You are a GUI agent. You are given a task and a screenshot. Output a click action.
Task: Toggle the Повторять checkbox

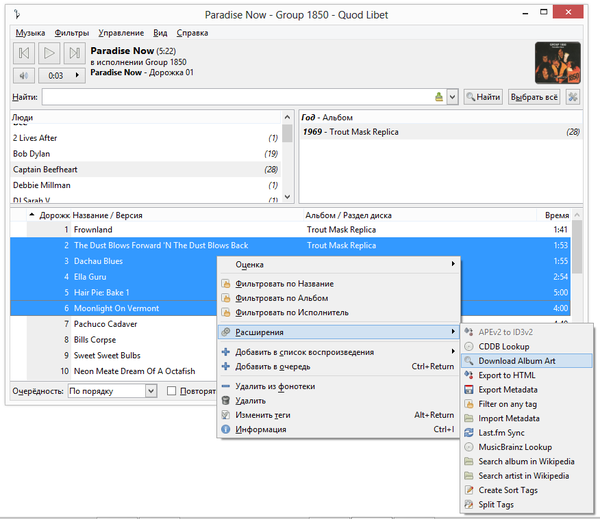[x=171, y=391]
